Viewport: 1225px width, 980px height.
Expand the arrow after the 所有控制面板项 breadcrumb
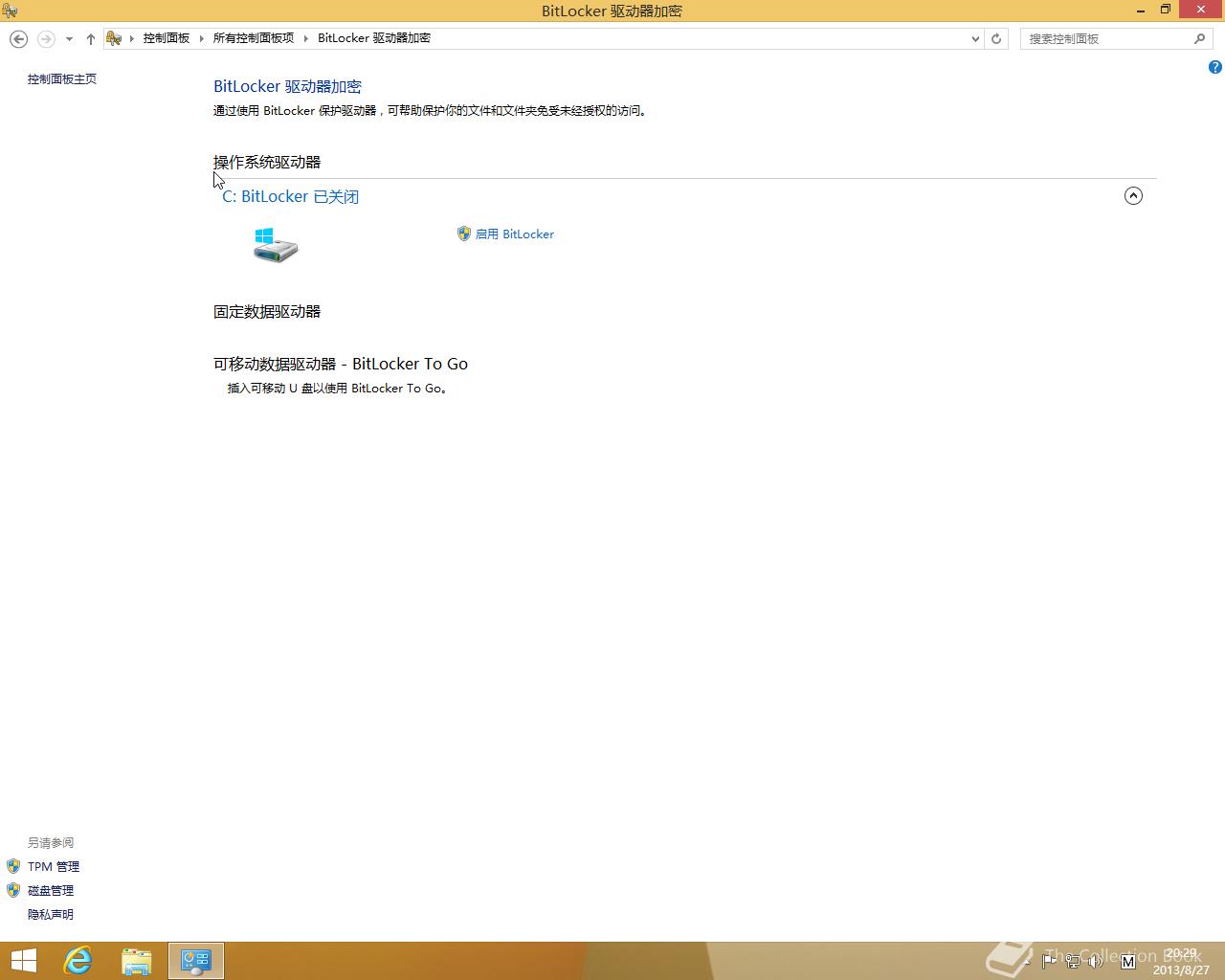[x=306, y=38]
